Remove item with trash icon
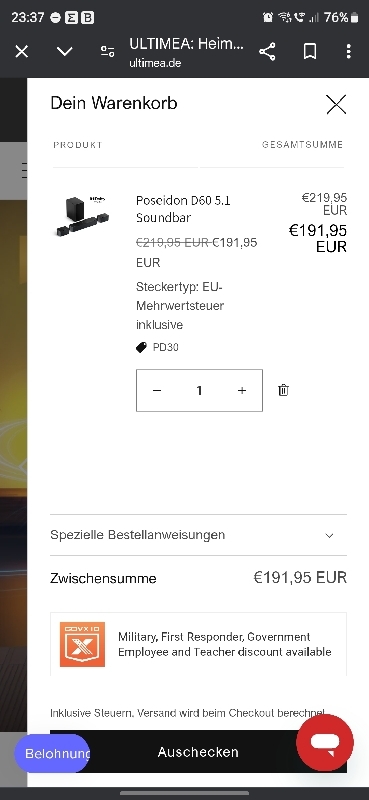This screenshot has width=369, height=800. (x=283, y=390)
